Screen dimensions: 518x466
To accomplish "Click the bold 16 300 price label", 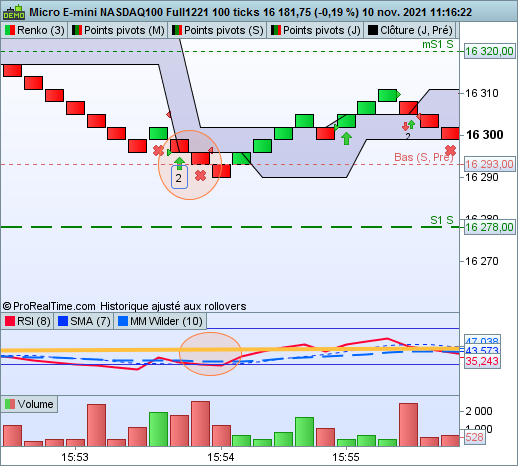I will pyautogui.click(x=484, y=135).
